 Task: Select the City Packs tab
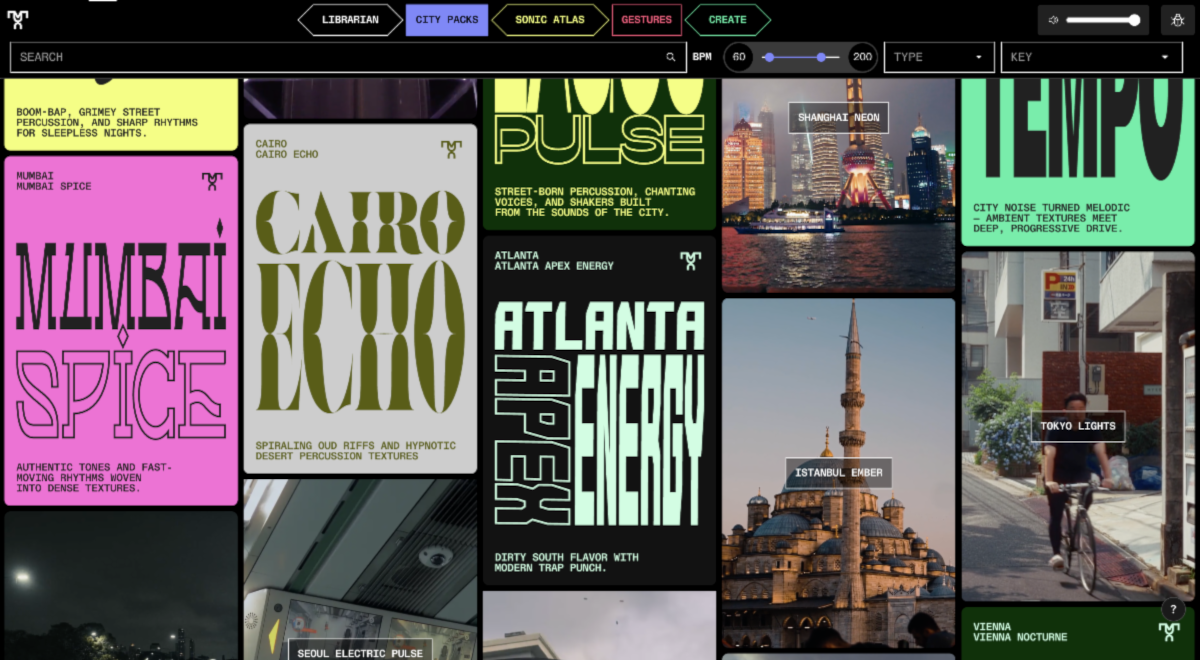point(447,20)
